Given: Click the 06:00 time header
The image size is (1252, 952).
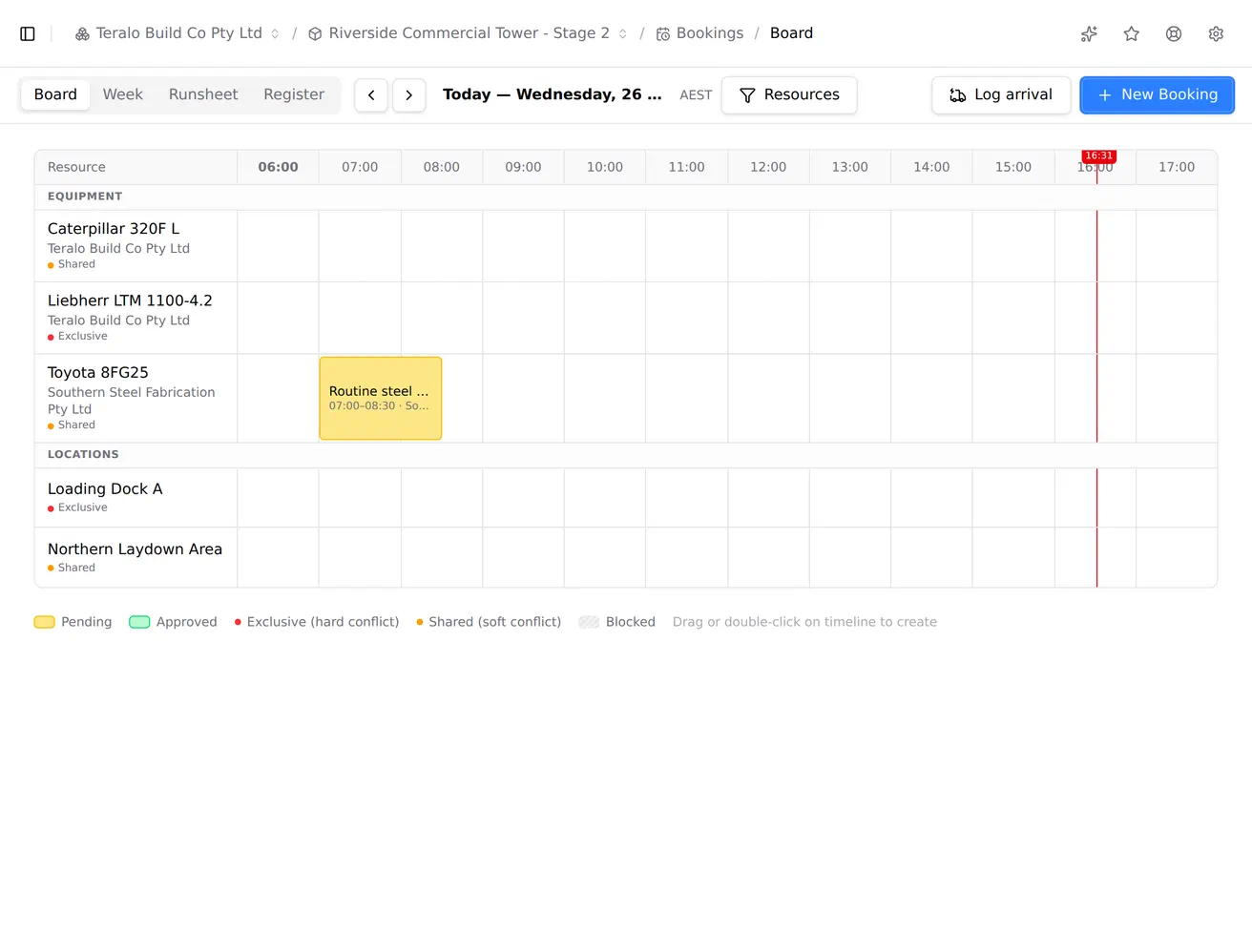Looking at the screenshot, I should coord(278,167).
